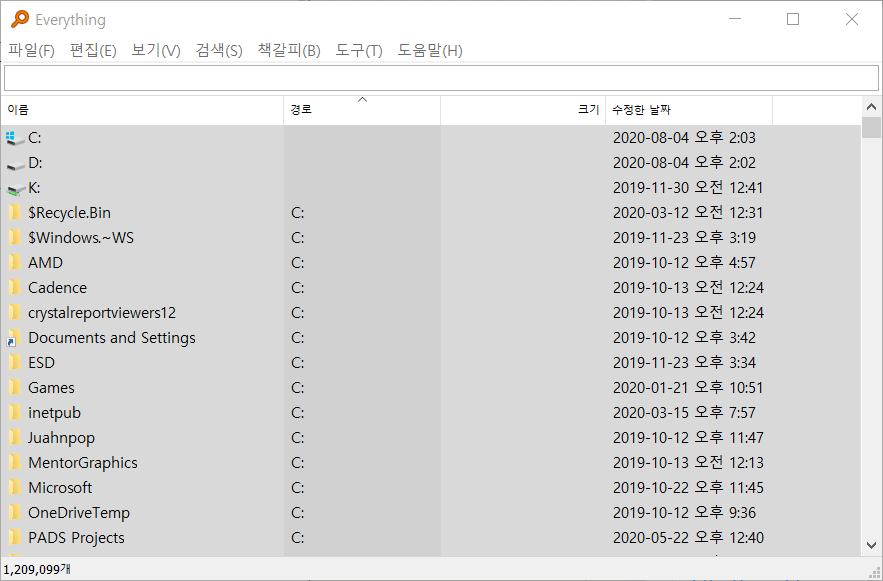883x581 pixels.
Task: Open the 검색(S) menu
Action: point(219,51)
